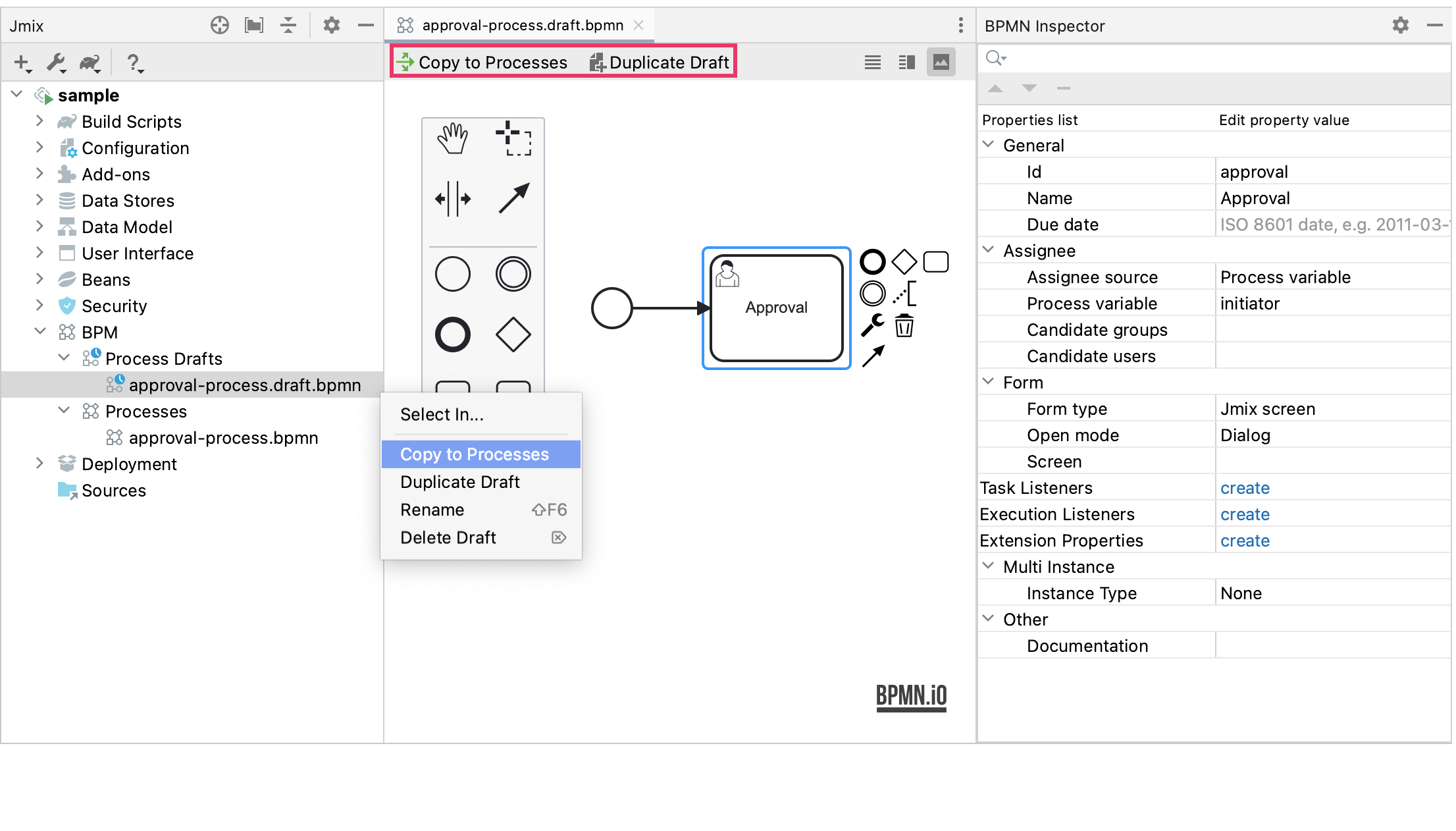Viewport: 1456px width, 831px height.
Task: Append intermediate event from context pad
Action: click(873, 293)
